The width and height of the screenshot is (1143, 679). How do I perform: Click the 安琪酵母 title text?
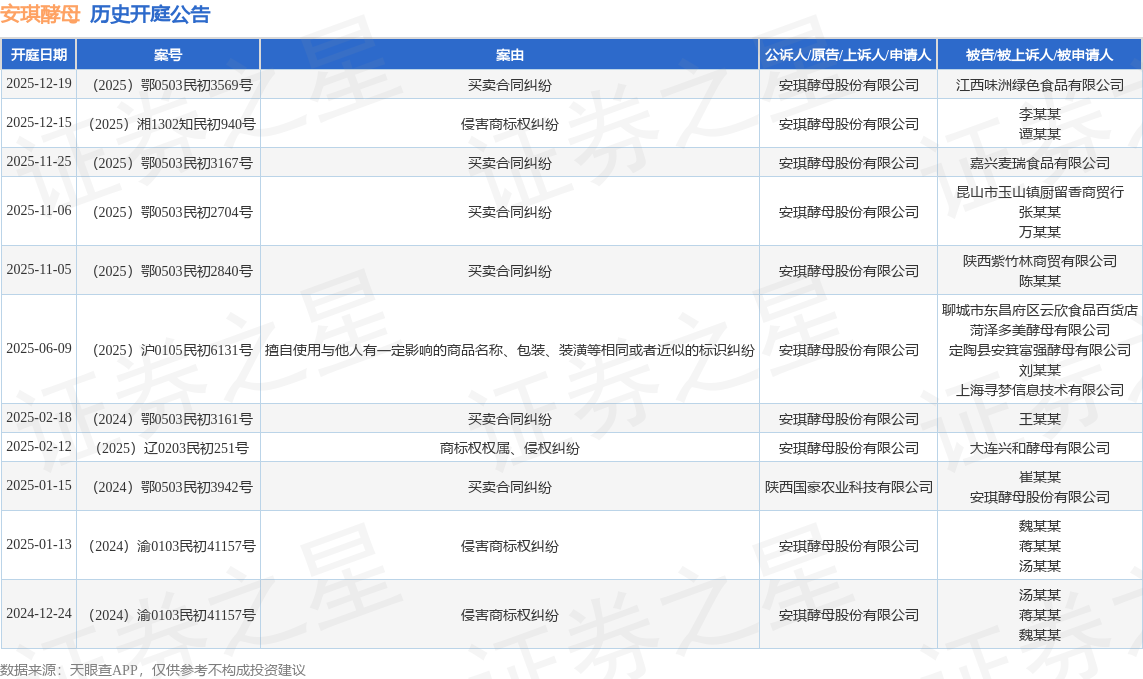click(40, 14)
